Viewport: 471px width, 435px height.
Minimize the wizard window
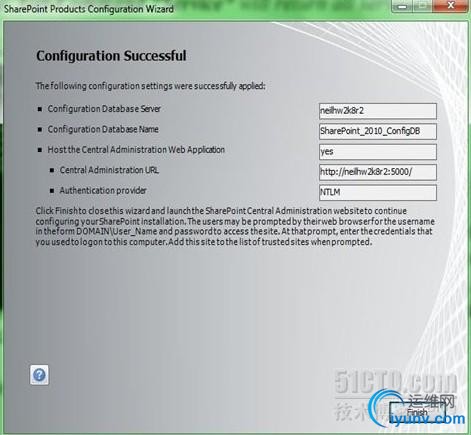(x=403, y=6)
